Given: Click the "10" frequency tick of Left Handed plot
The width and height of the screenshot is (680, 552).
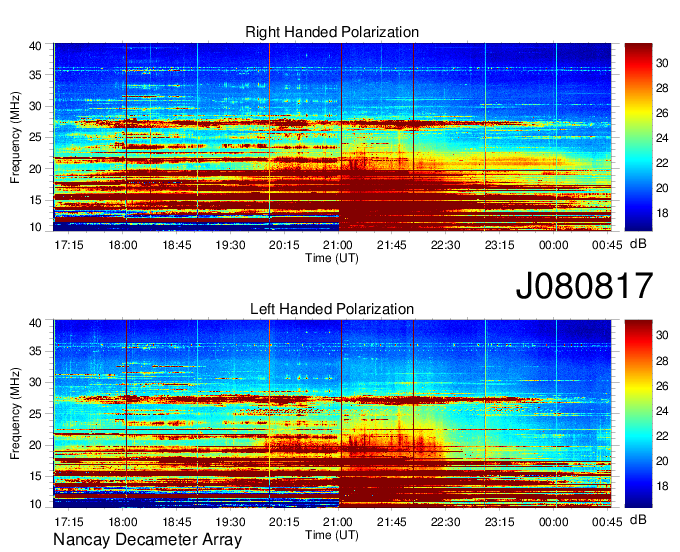Looking at the screenshot, I should coord(35,504).
